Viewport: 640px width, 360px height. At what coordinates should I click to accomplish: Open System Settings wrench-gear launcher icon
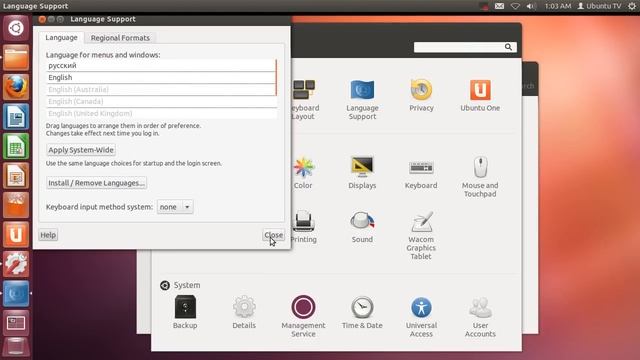point(16,264)
